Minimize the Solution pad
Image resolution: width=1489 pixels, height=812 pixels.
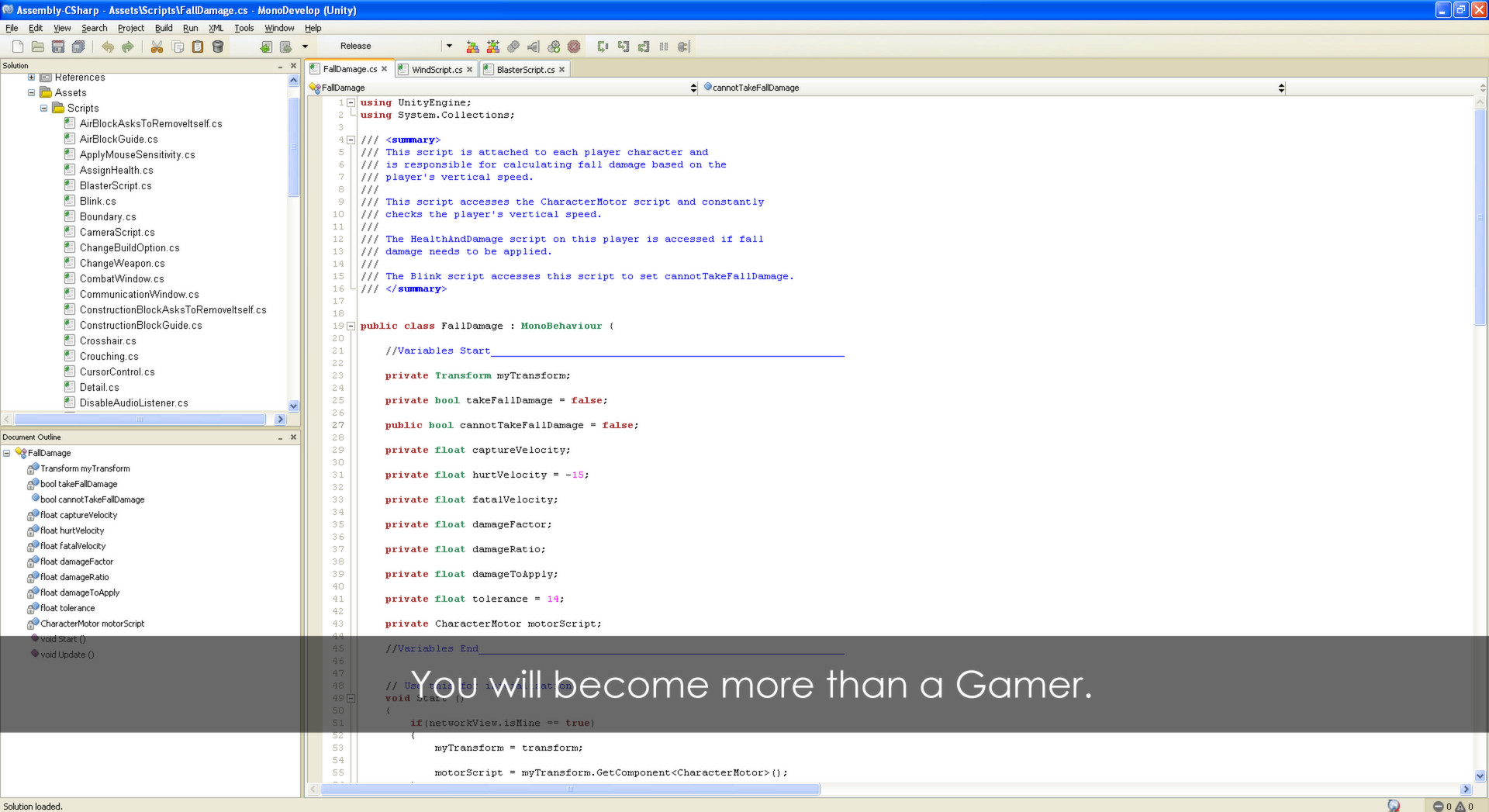tap(280, 66)
